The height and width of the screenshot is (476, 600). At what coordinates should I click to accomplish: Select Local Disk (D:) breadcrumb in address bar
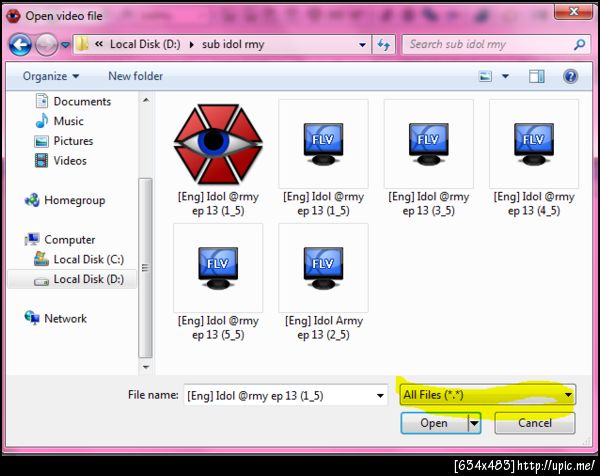(145, 44)
